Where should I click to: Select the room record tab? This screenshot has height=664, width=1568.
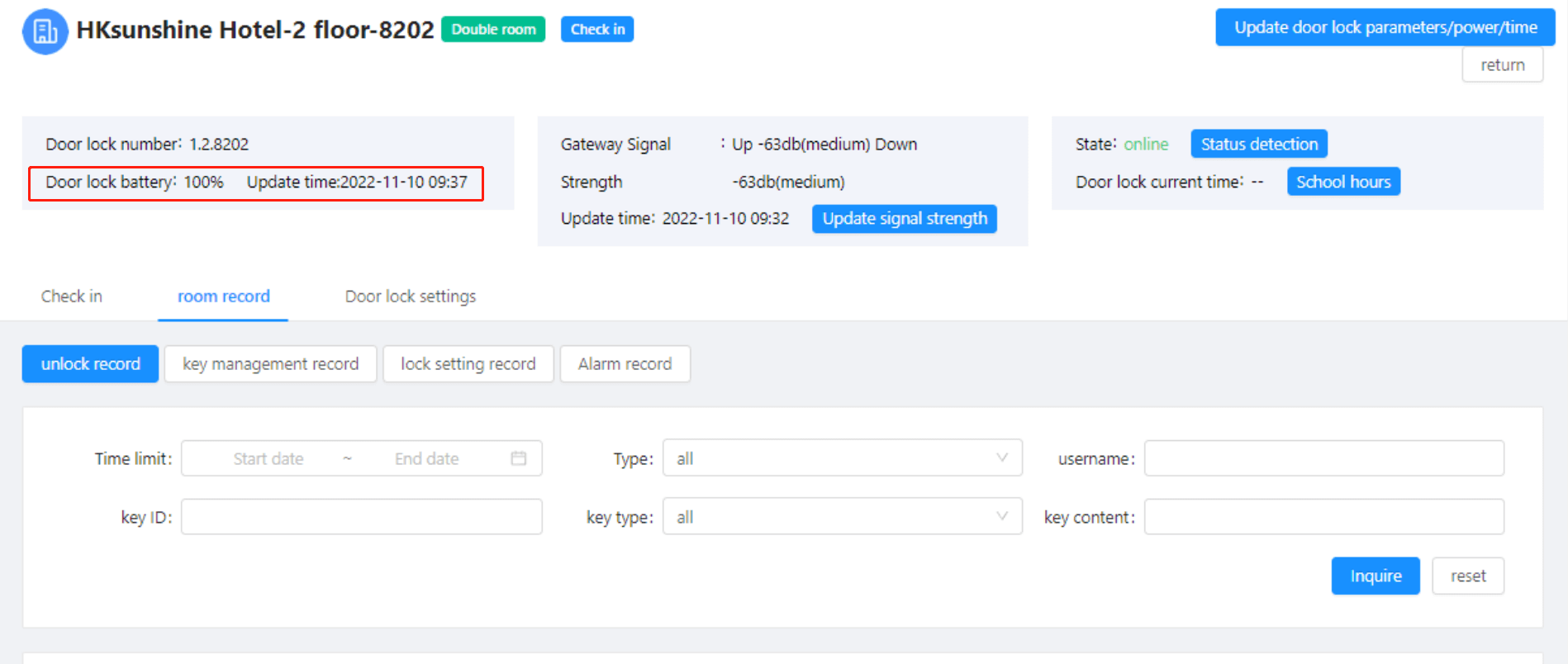pyautogui.click(x=223, y=296)
